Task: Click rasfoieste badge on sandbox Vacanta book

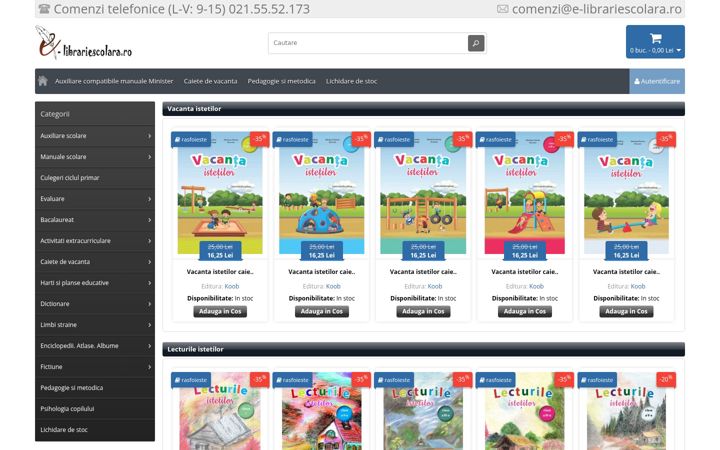Action: click(191, 140)
